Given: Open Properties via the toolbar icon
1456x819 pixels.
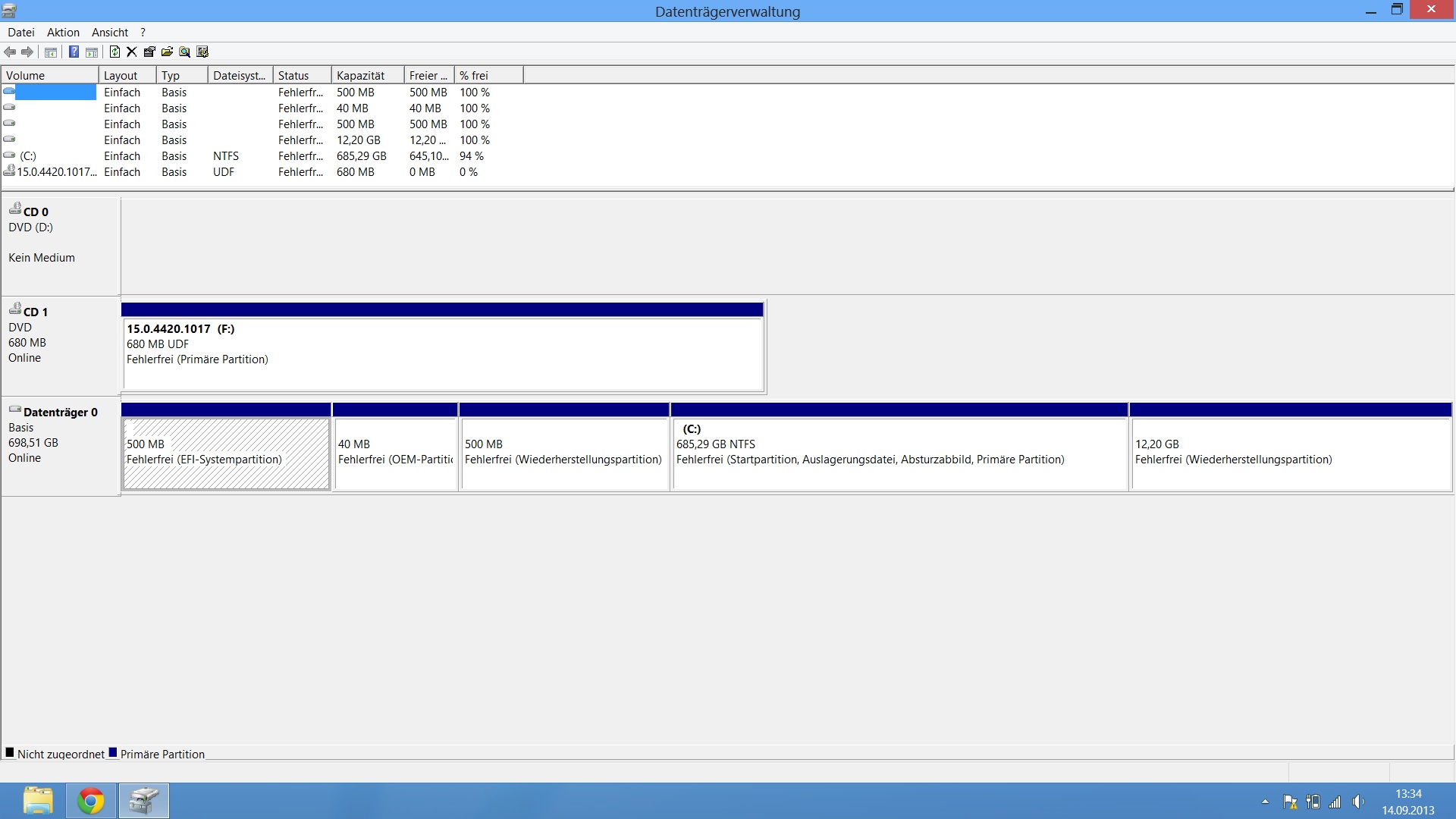Looking at the screenshot, I should (149, 52).
